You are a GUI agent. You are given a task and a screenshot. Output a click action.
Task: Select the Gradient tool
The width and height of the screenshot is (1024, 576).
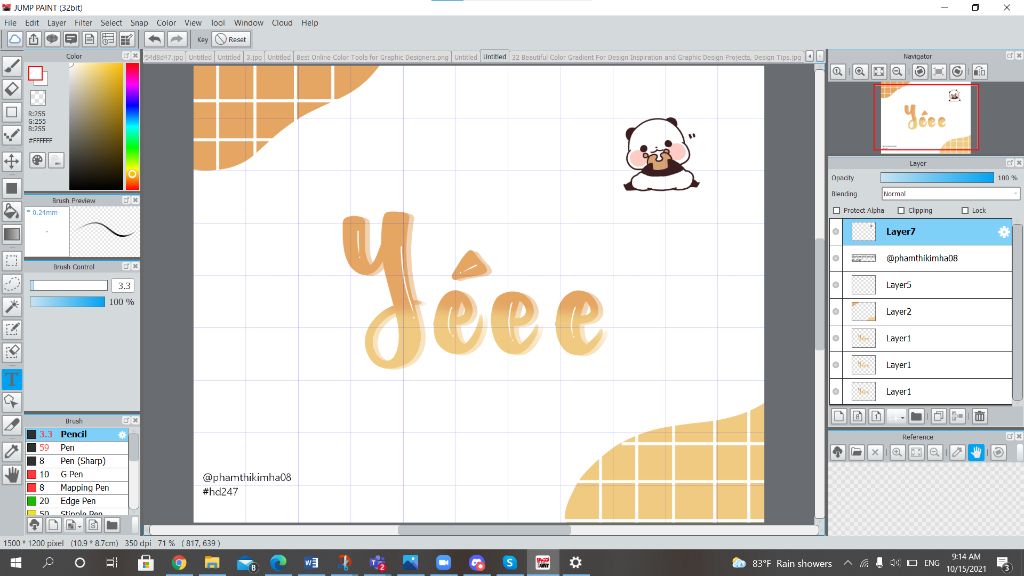(x=12, y=234)
